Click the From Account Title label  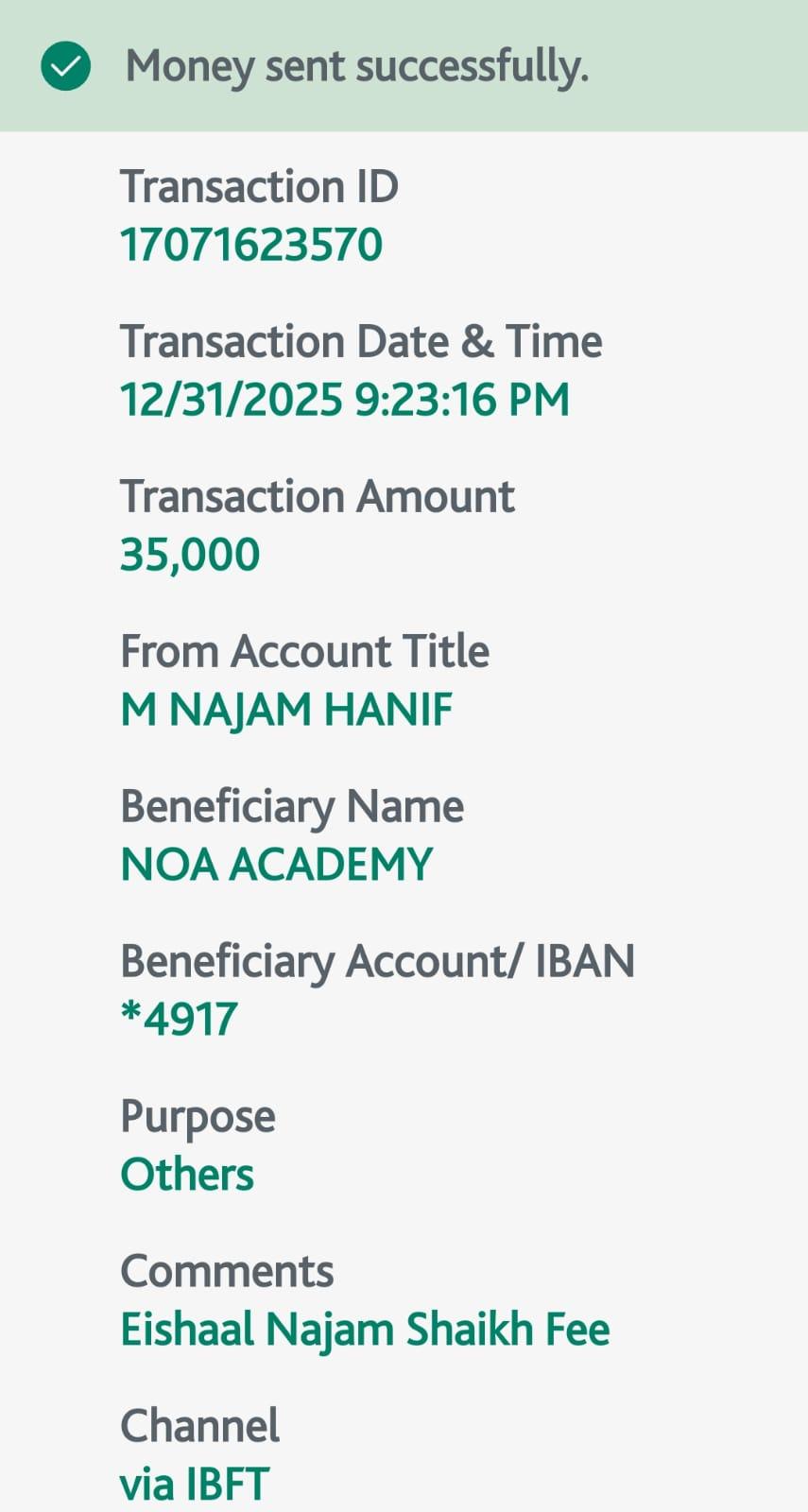click(304, 651)
